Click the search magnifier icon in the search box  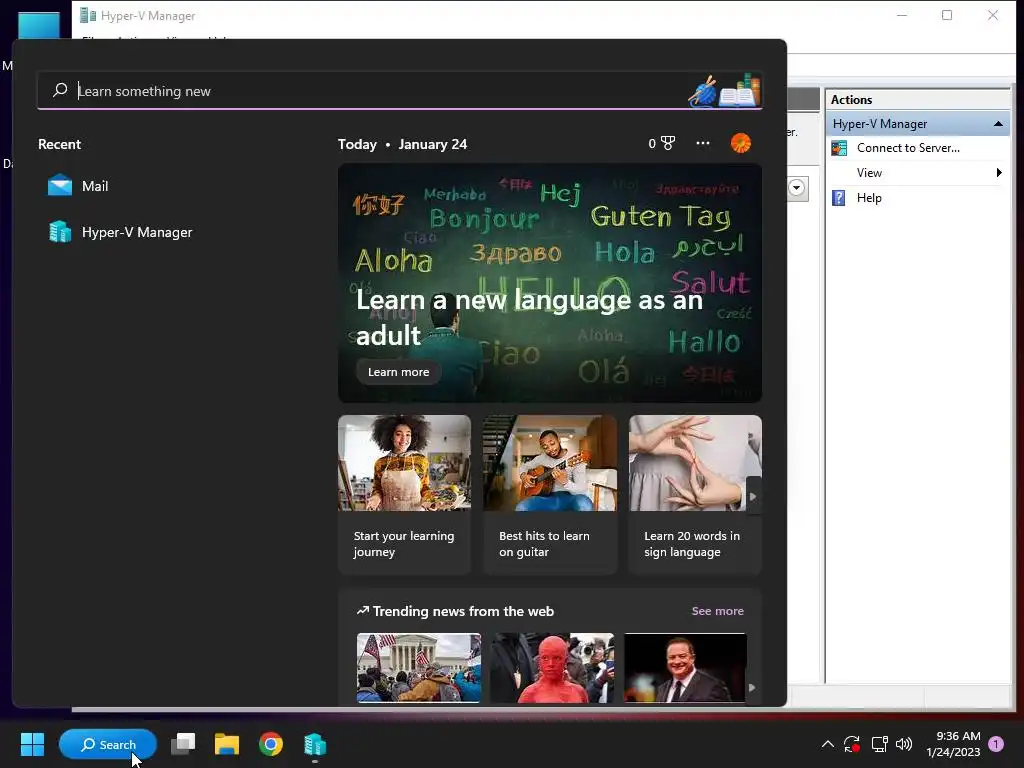(60, 90)
